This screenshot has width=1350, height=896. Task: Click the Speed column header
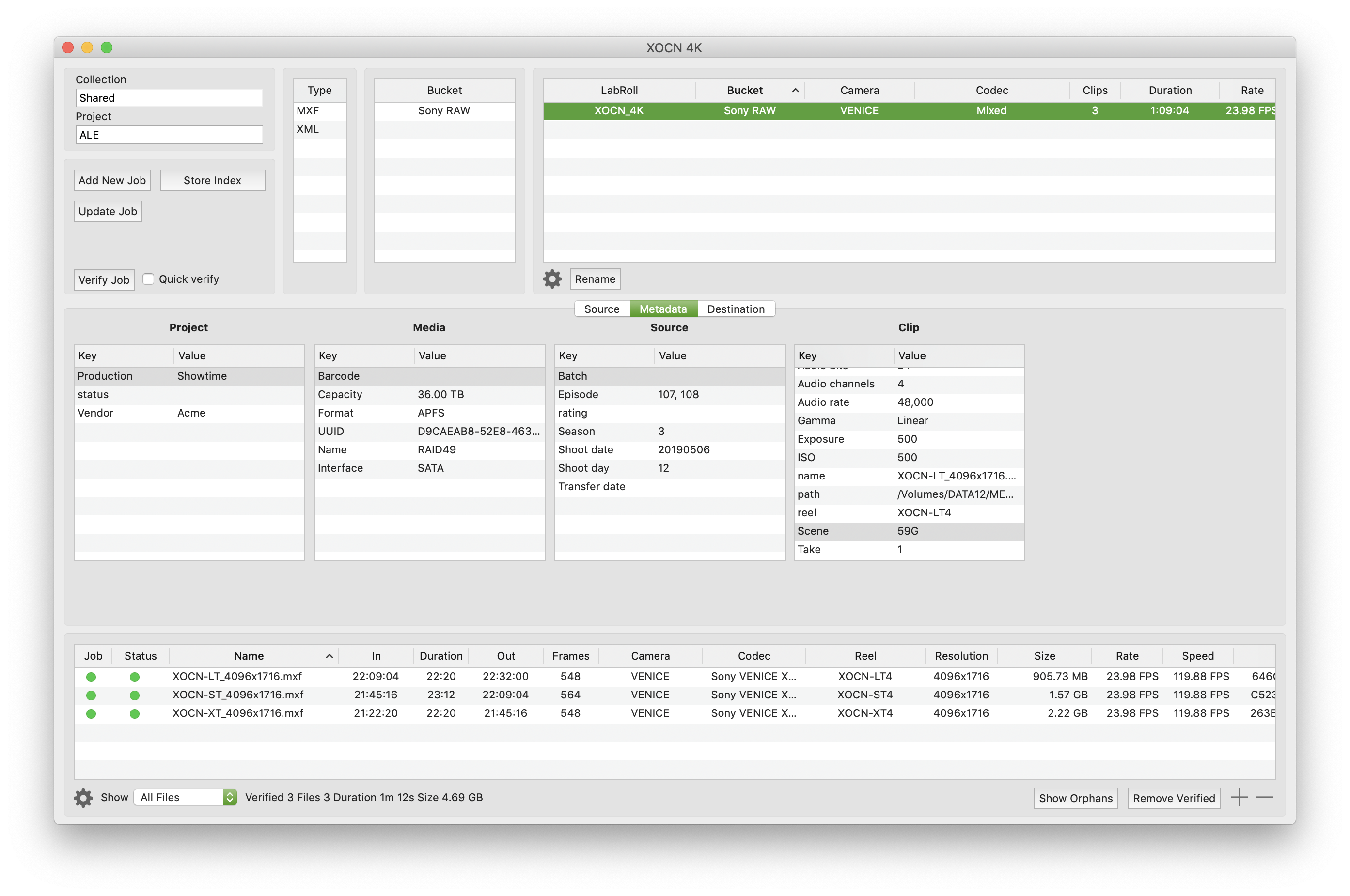[1197, 656]
